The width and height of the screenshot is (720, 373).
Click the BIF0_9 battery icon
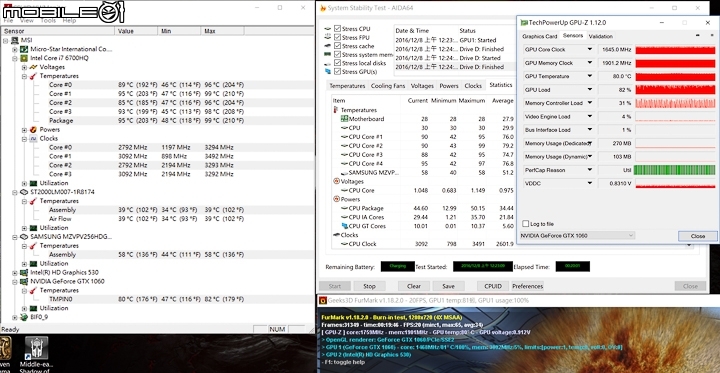pyautogui.click(x=23, y=317)
